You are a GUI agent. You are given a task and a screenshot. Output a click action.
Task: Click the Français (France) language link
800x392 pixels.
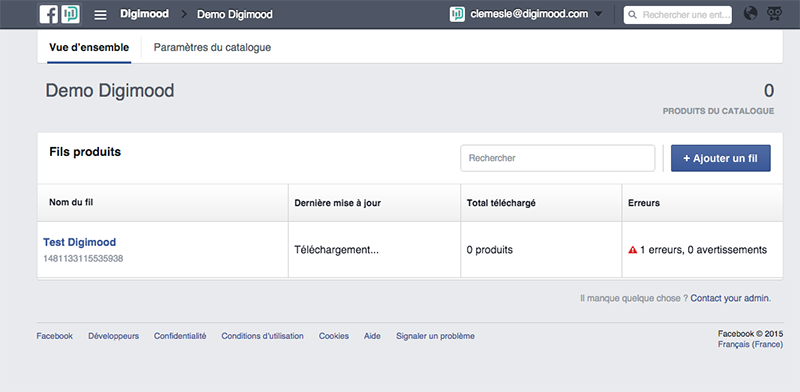tap(750, 345)
